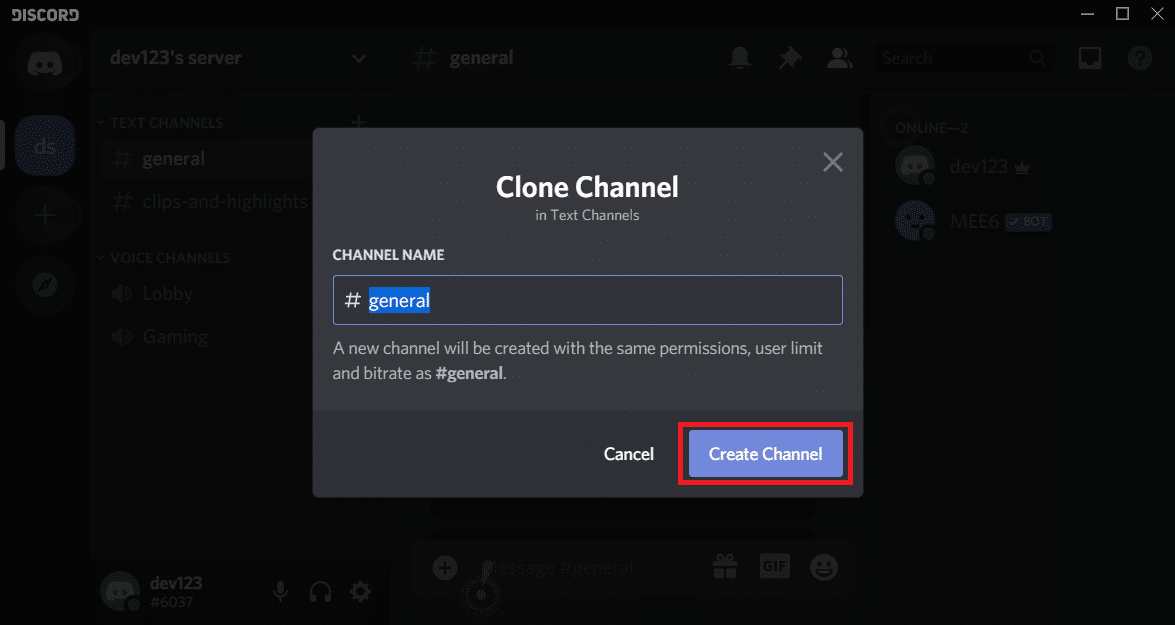
Task: Click the Discord Home button
Action: pyautogui.click(x=45, y=63)
